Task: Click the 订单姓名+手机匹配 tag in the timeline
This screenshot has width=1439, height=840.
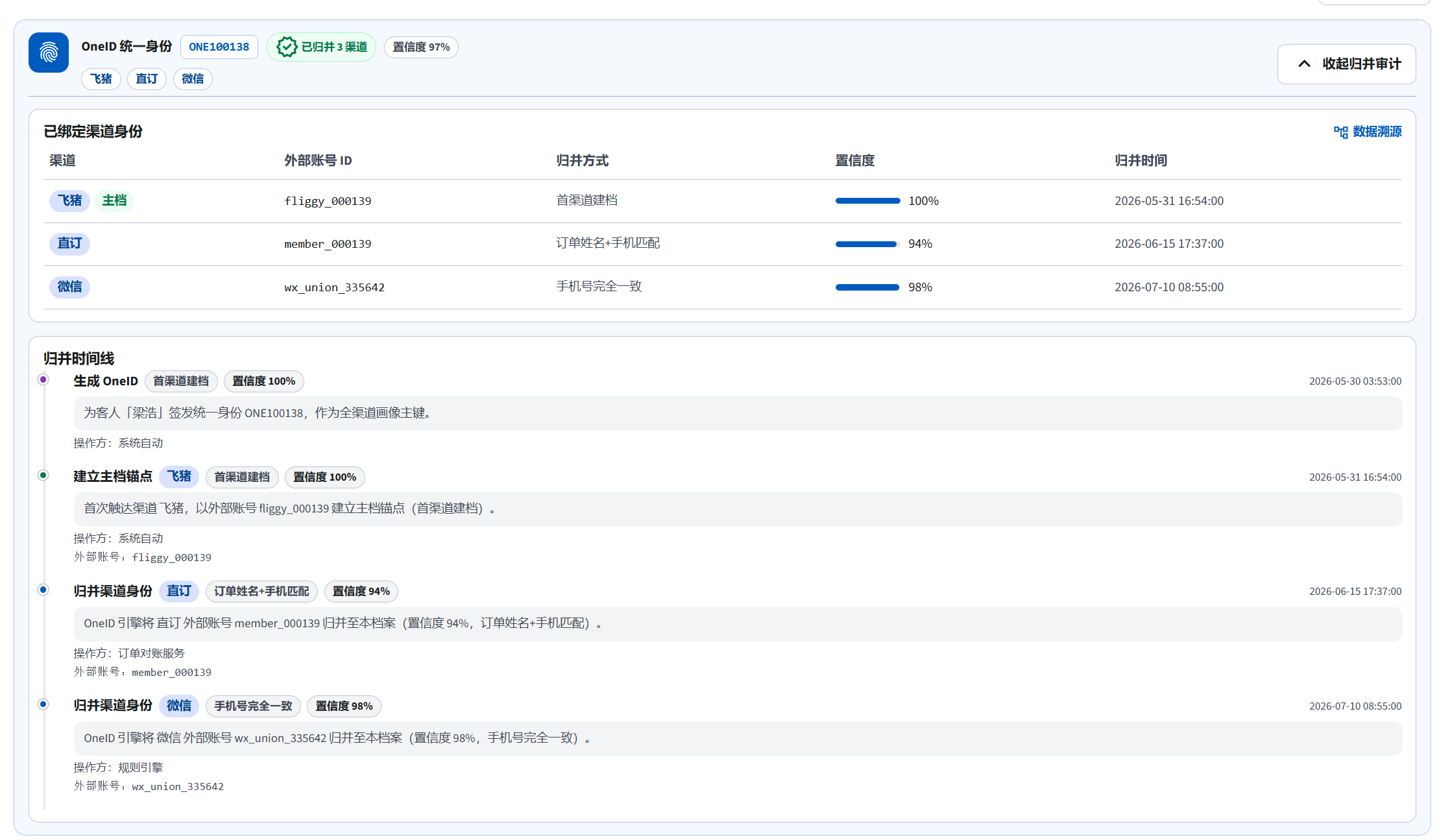Action: pos(261,591)
